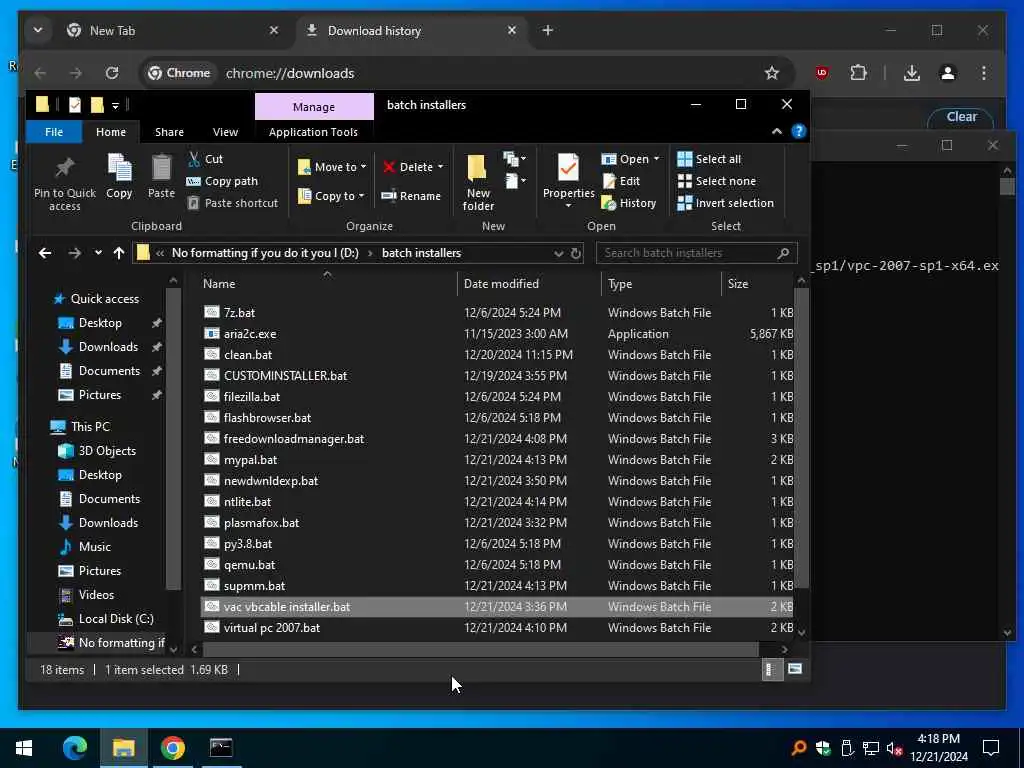The width and height of the screenshot is (1024, 768).
Task: Click Edit in Open group
Action: click(621, 181)
